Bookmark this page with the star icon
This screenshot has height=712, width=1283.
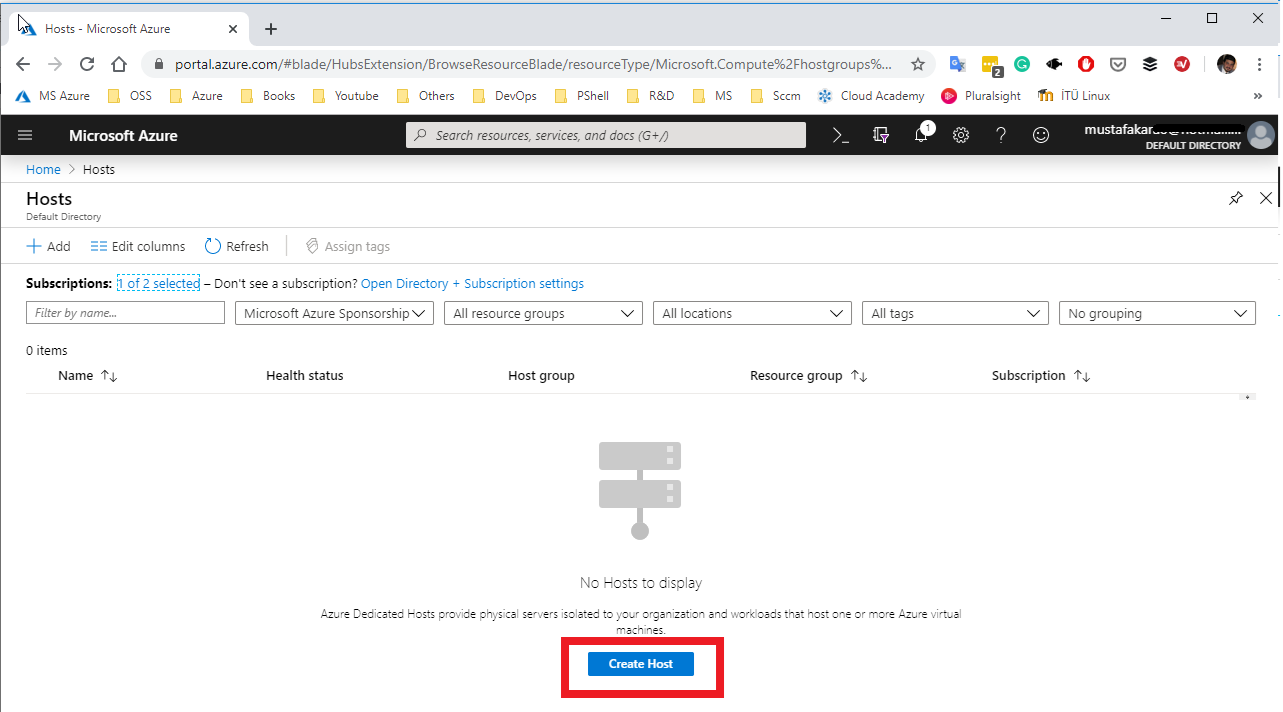coord(918,64)
